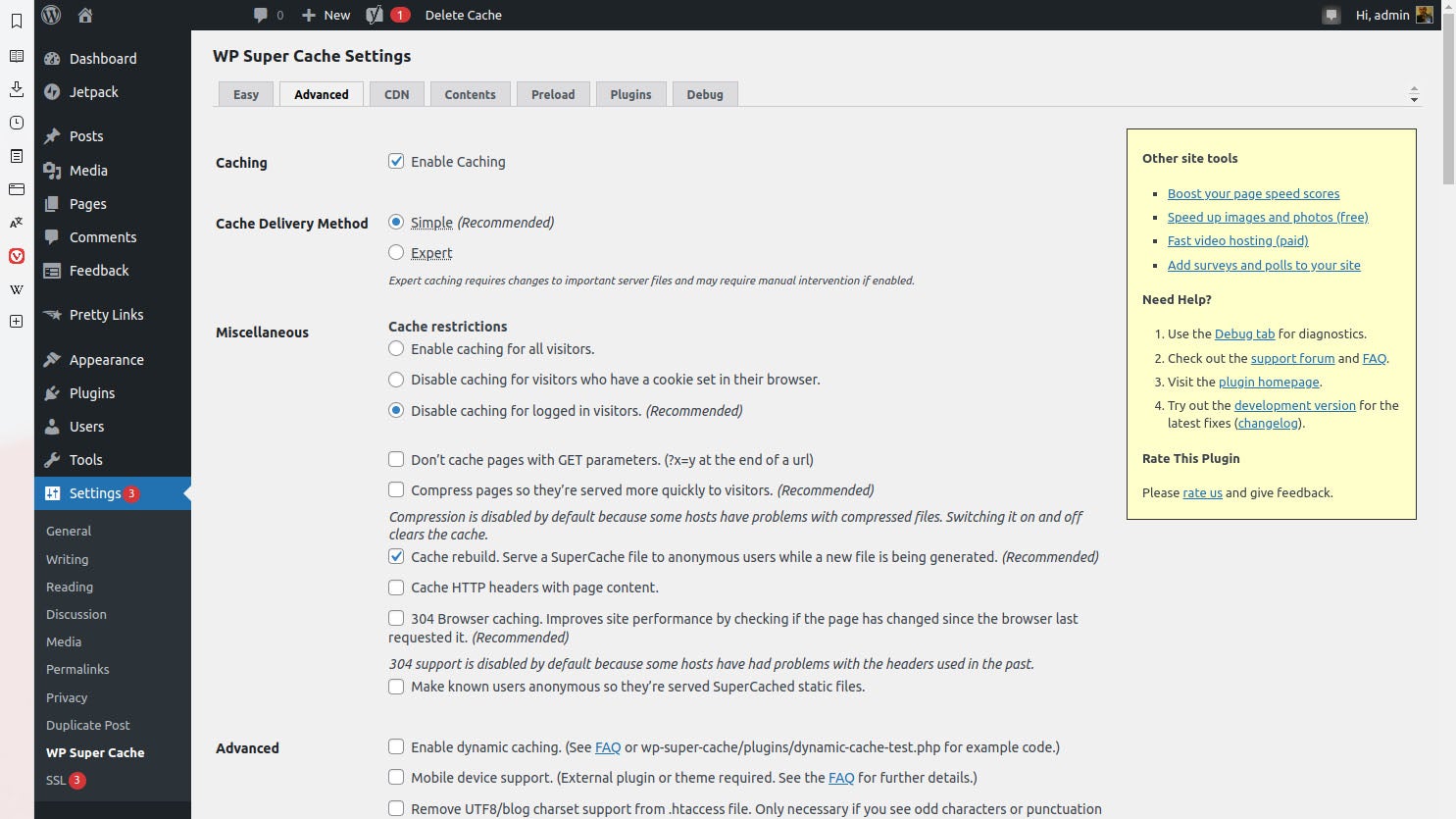Click the Dashboard menu icon
Image resolution: width=1456 pixels, height=819 pixels.
pyautogui.click(x=52, y=59)
